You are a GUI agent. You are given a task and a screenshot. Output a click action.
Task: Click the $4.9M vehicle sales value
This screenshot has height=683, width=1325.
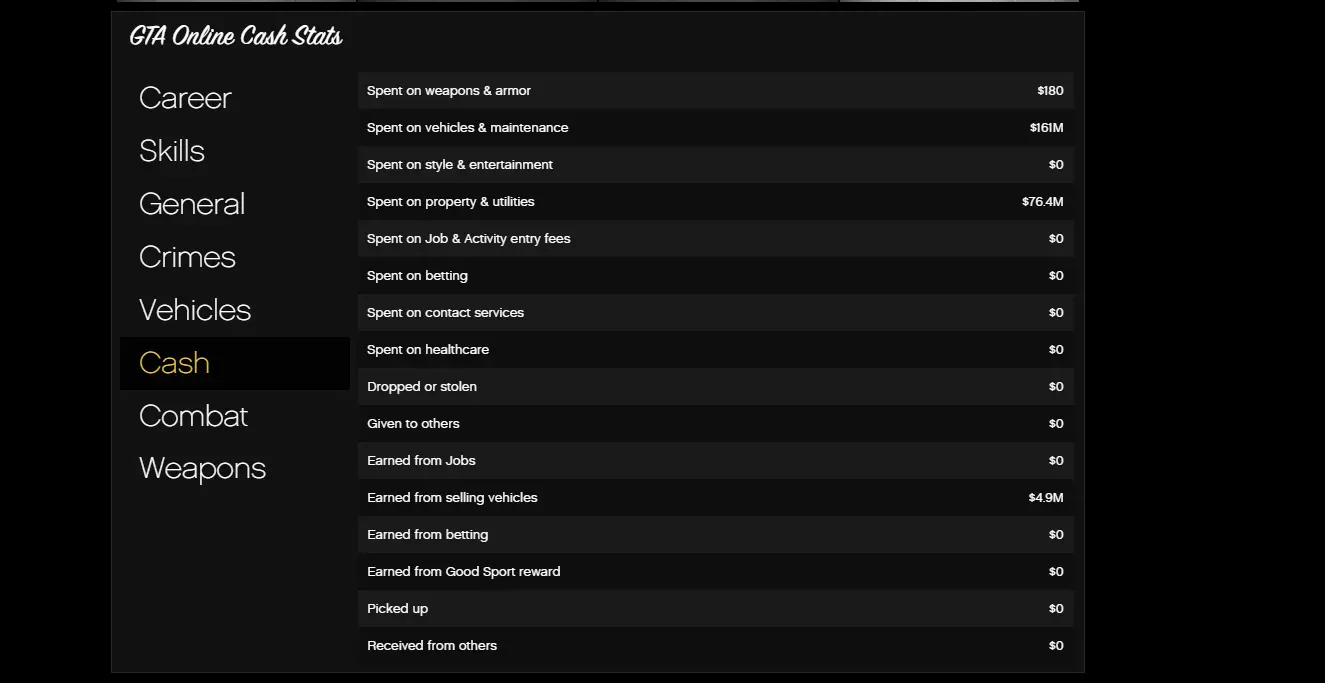1045,498
